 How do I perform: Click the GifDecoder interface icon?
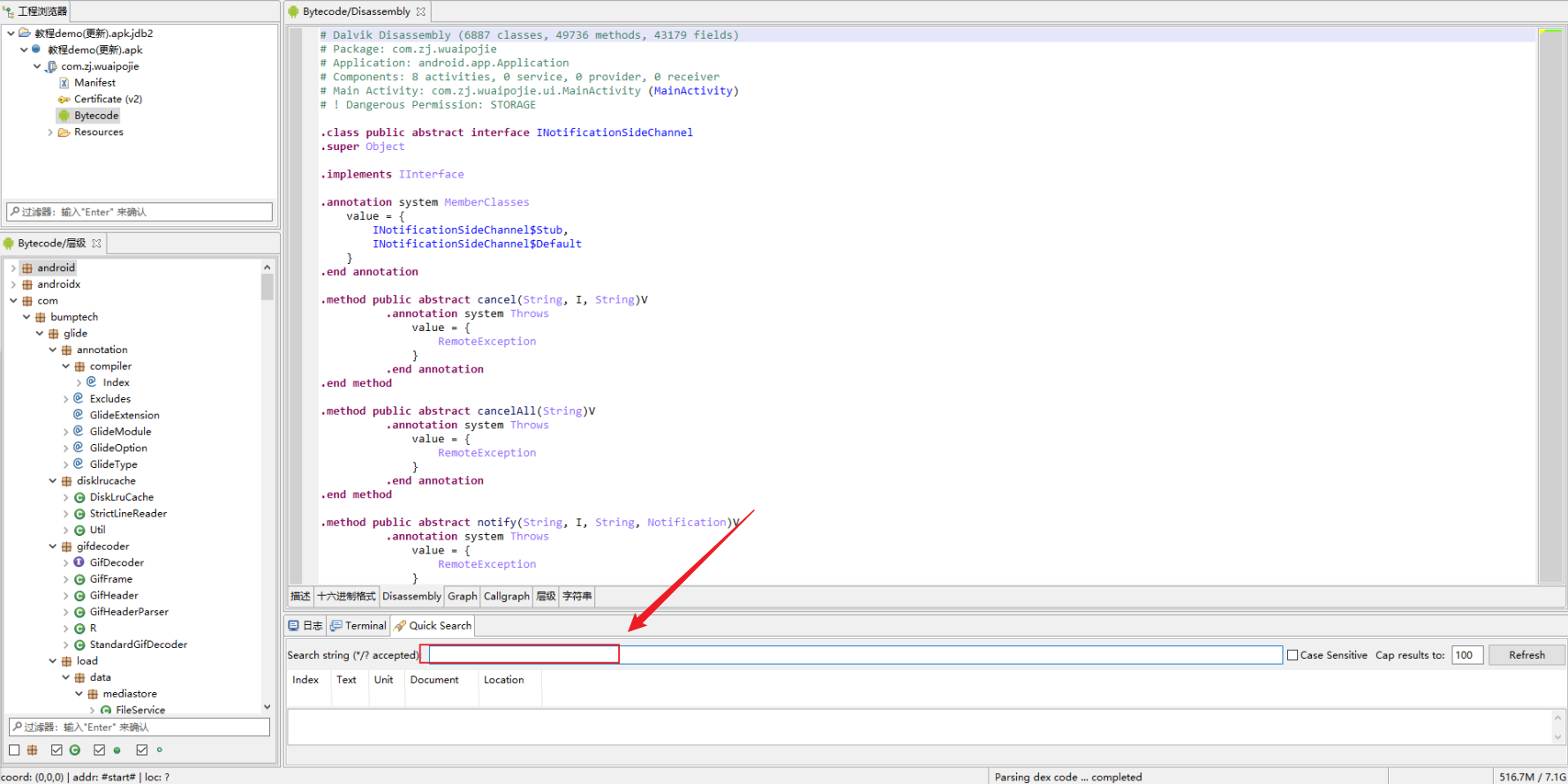click(x=79, y=562)
